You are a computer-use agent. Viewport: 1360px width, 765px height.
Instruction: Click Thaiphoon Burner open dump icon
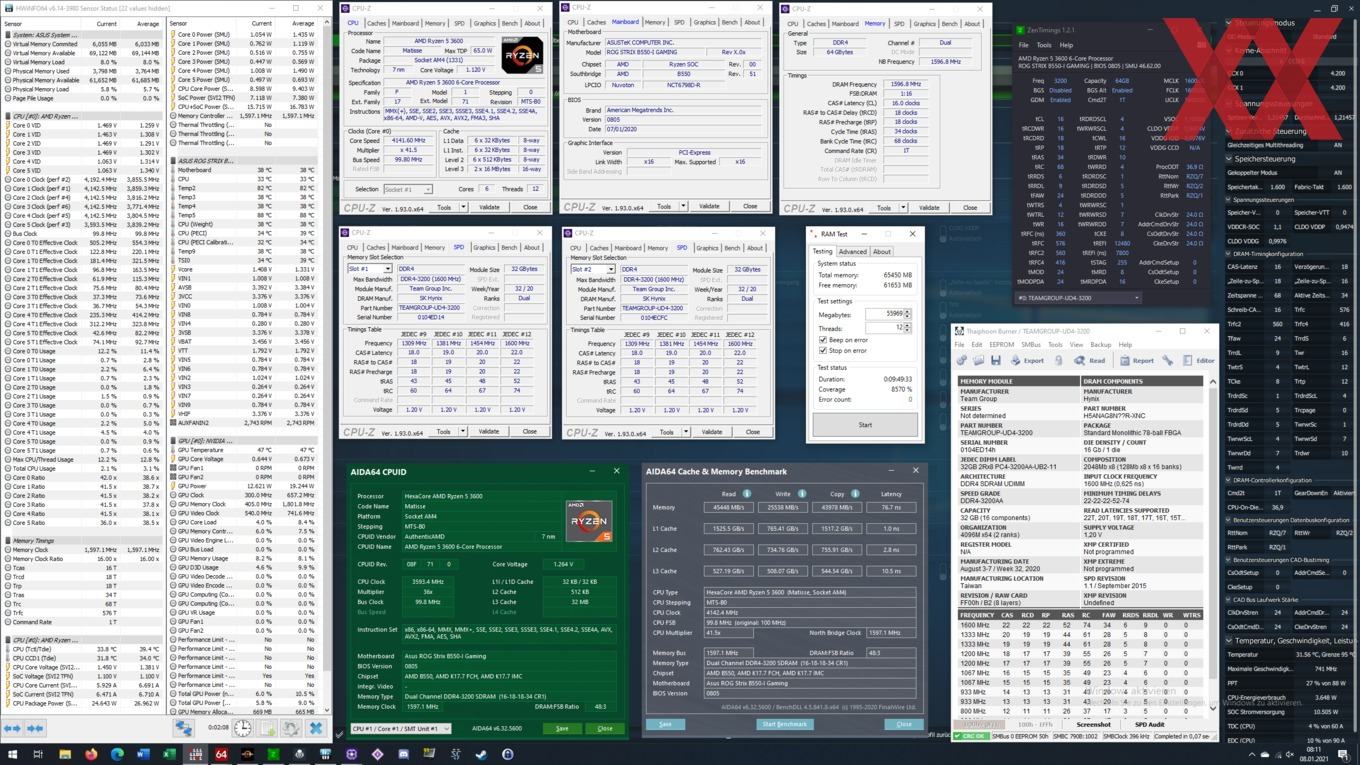point(978,360)
